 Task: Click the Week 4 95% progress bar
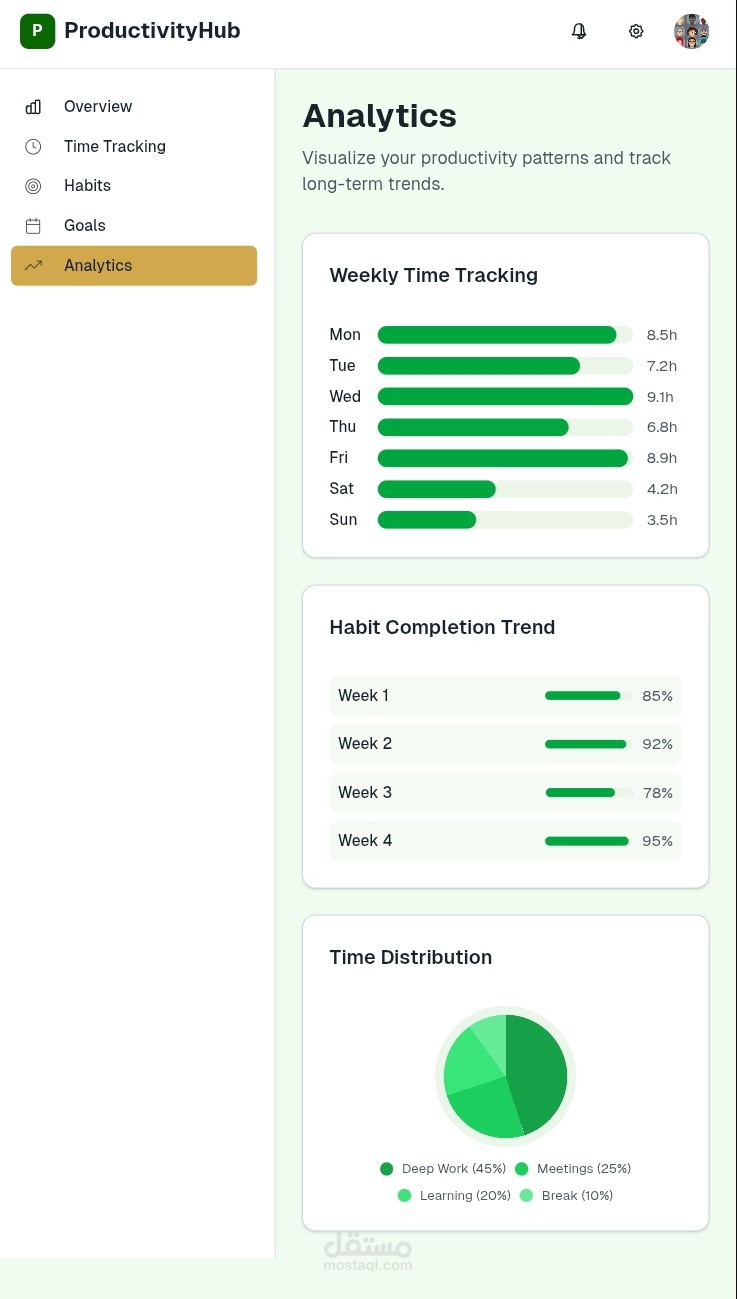pyautogui.click(x=587, y=841)
